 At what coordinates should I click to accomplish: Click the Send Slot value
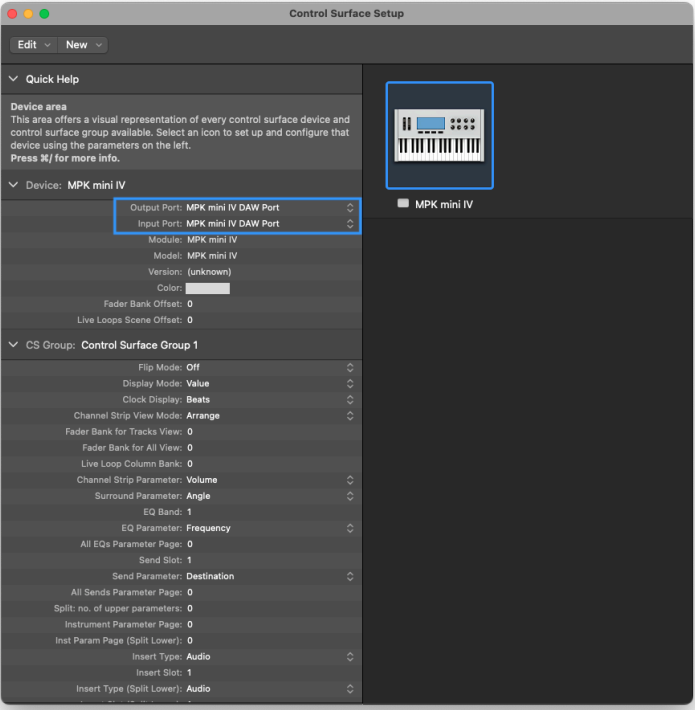coord(189,560)
